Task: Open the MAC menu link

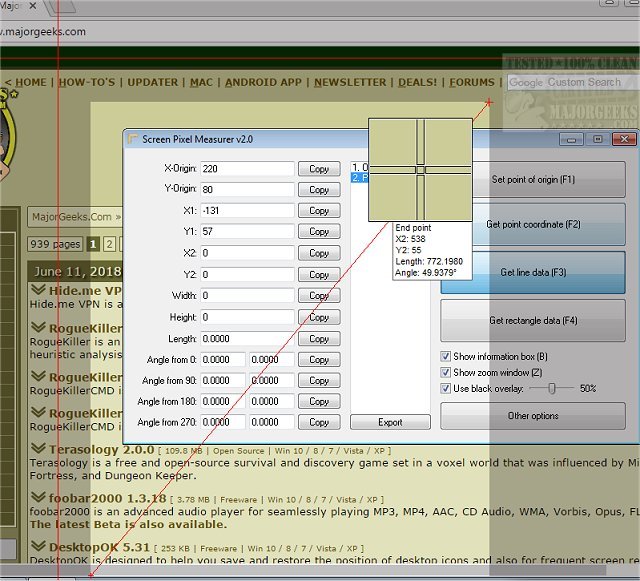Action: coord(201,82)
